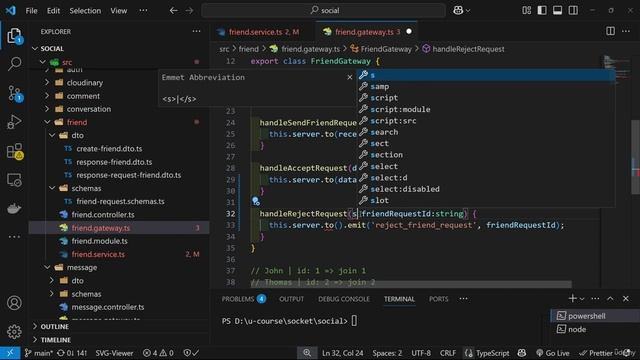Image resolution: width=640 pixels, height=360 pixels.
Task: Go back in navigation history
Action: tap(173, 10)
